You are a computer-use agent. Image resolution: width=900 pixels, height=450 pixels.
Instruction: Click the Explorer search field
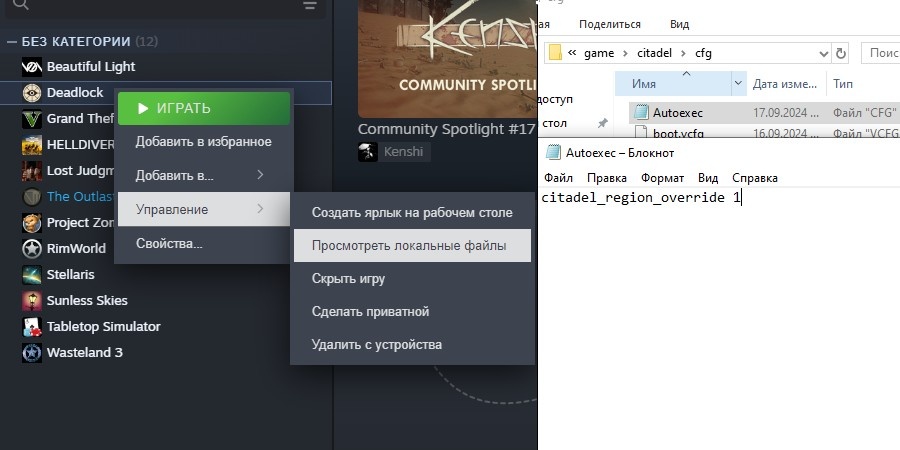(880, 53)
